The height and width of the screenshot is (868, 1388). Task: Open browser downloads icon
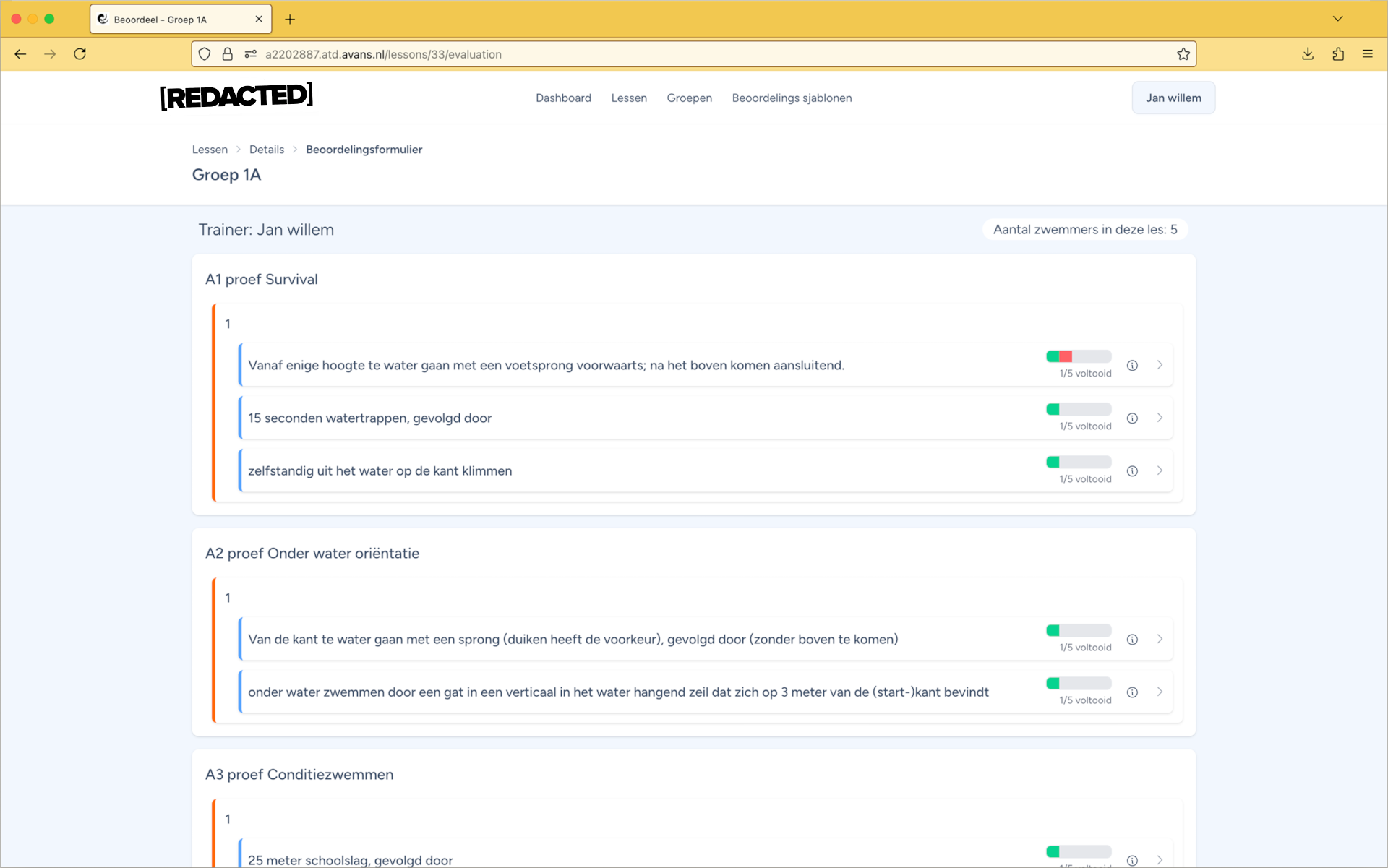tap(1307, 54)
